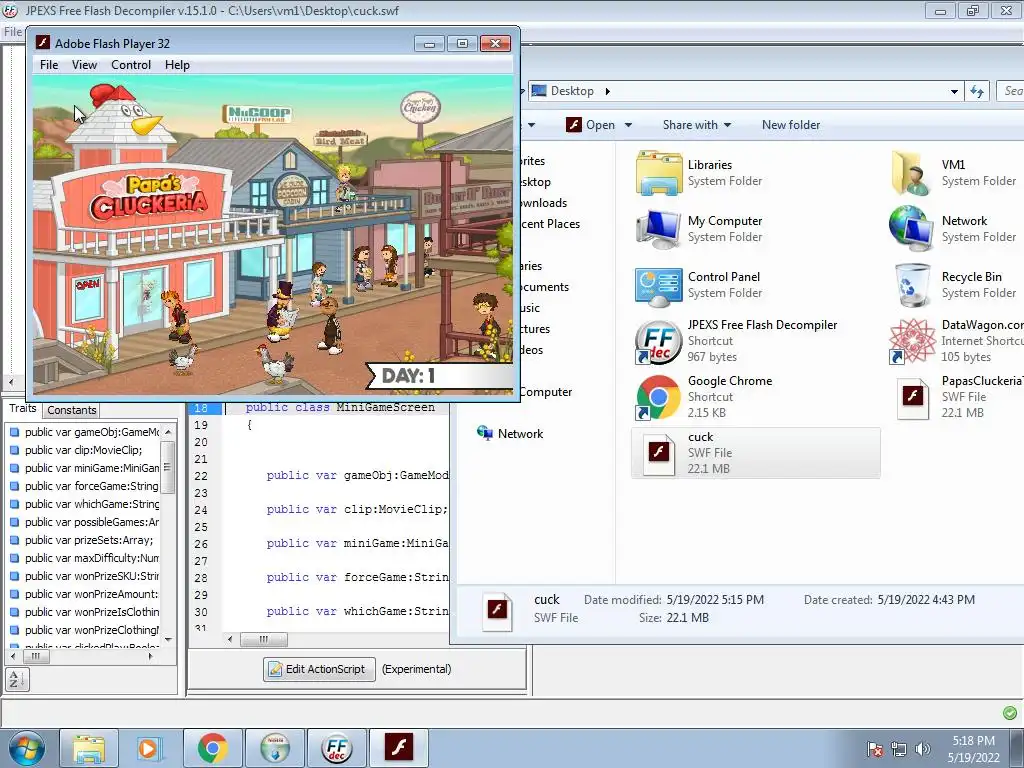This screenshot has width=1024, height=768.
Task: Click the Explorer refresh button
Action: (977, 91)
